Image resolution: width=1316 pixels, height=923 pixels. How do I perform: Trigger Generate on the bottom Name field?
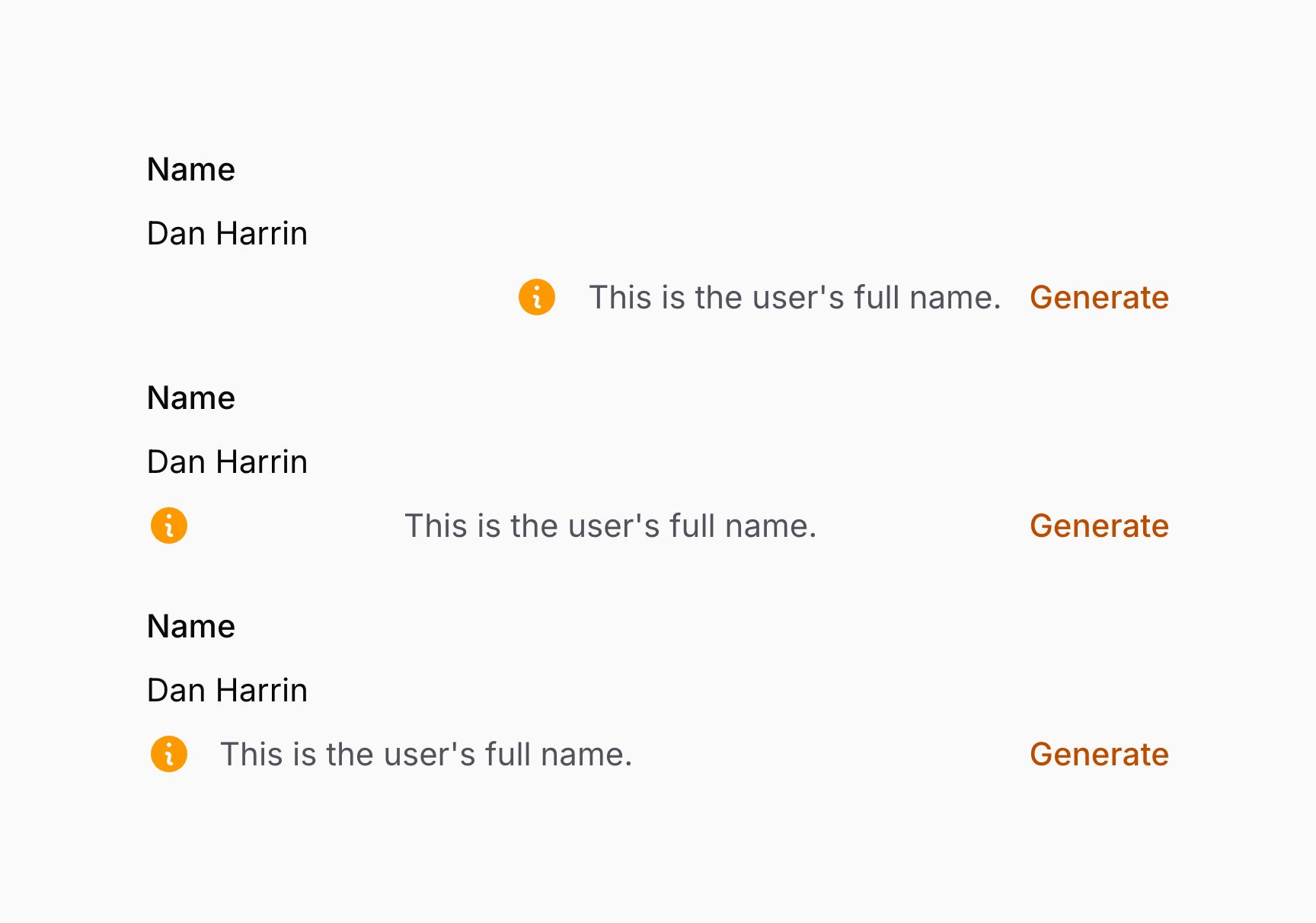pos(1099,755)
